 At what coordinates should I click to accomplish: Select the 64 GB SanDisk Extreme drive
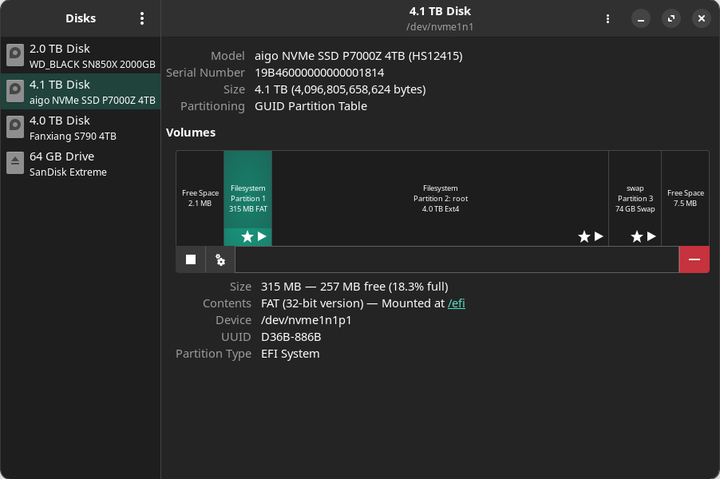click(80, 163)
